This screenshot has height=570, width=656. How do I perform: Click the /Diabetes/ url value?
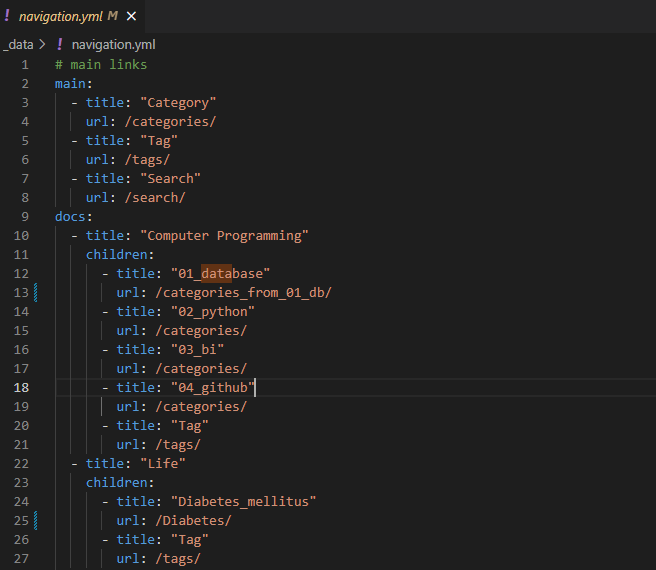point(193,521)
